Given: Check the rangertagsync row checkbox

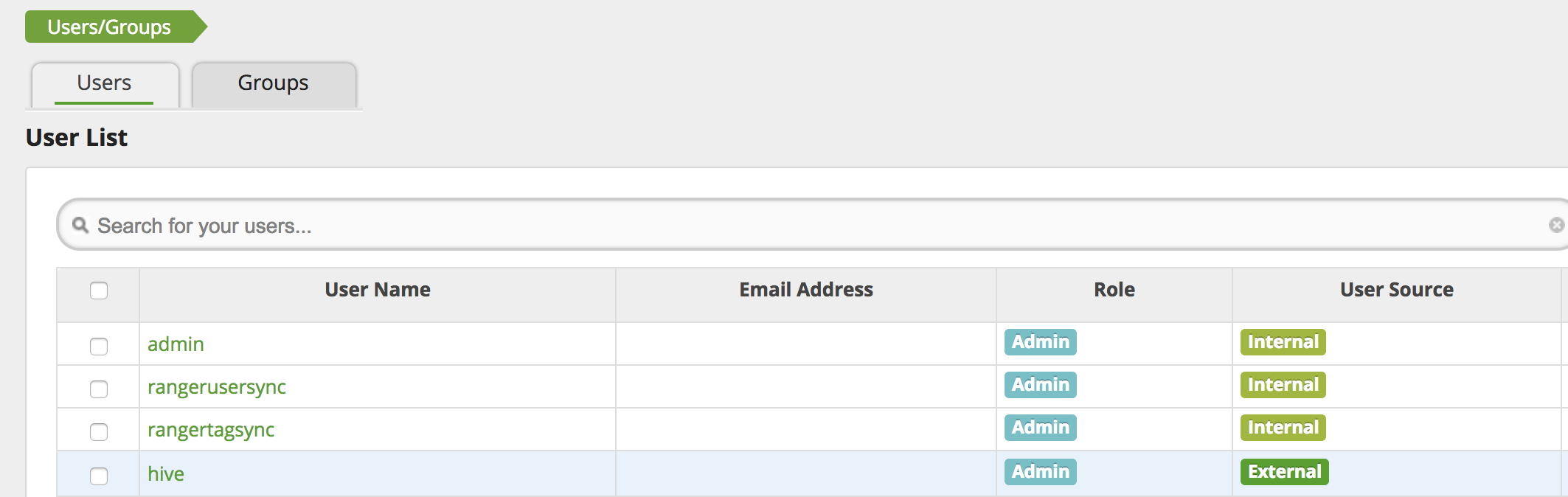Looking at the screenshot, I should 97,432.
